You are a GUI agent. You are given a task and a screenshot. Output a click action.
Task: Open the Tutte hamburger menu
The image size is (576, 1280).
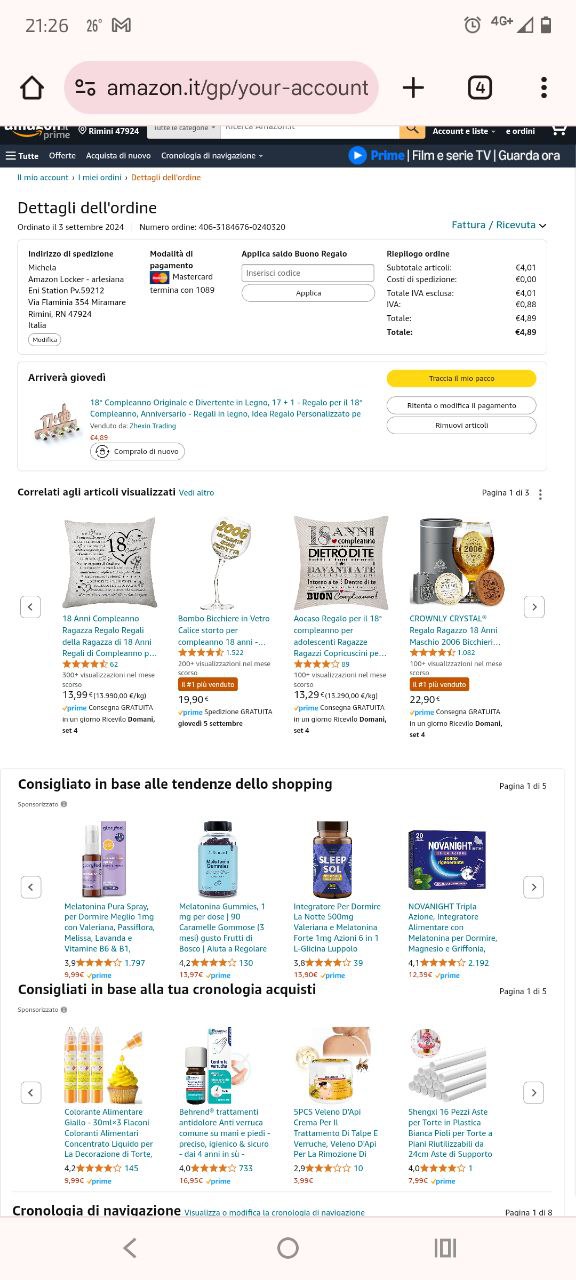click(x=23, y=156)
